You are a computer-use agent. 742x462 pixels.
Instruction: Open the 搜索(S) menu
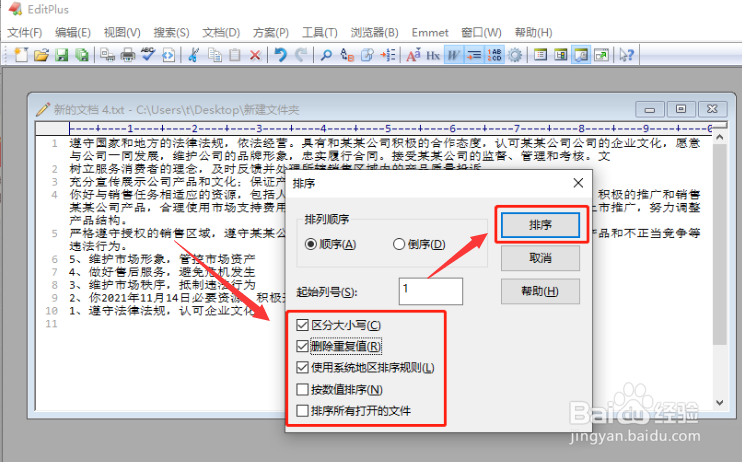point(171,33)
